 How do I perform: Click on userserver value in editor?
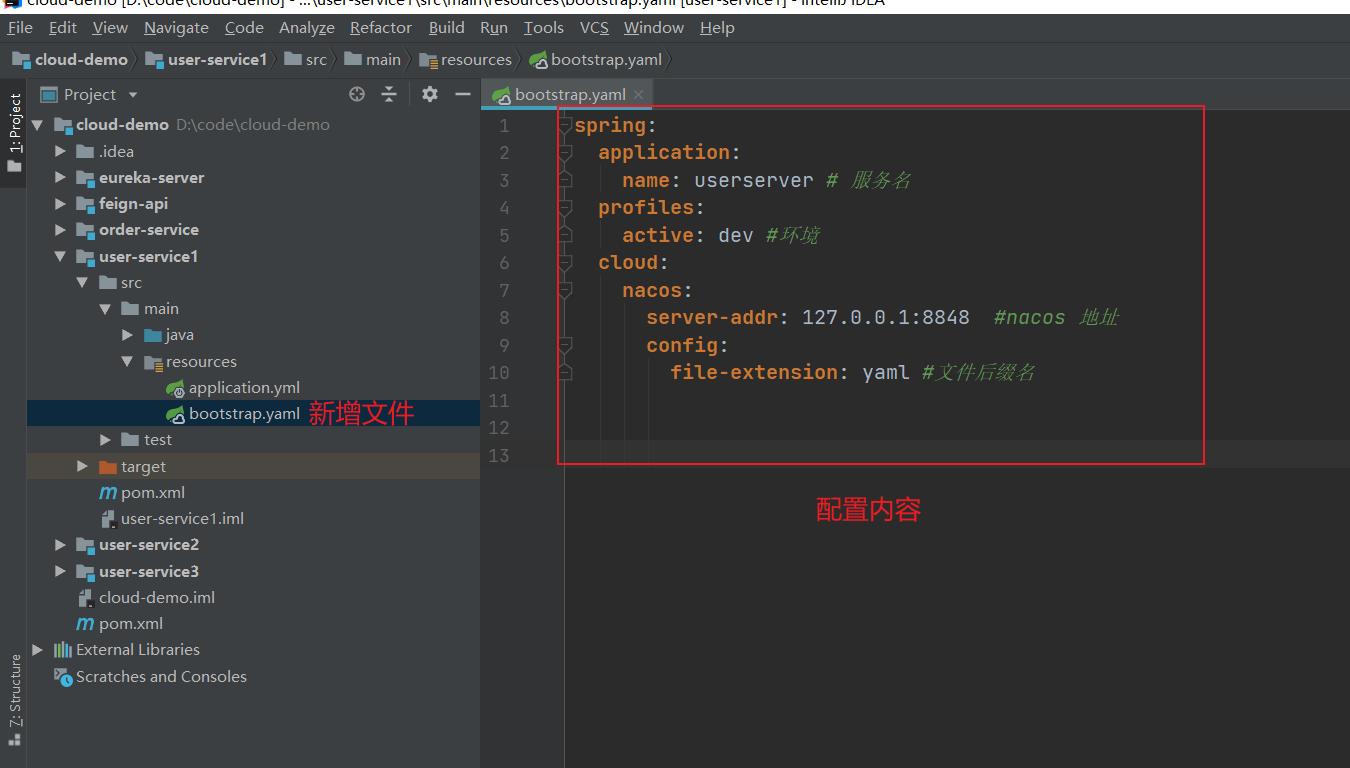point(754,181)
